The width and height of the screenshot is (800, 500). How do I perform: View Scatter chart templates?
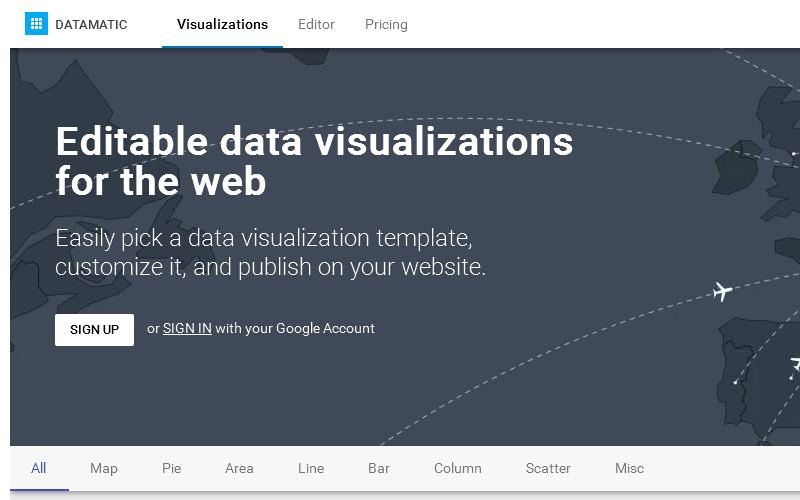[x=548, y=468]
